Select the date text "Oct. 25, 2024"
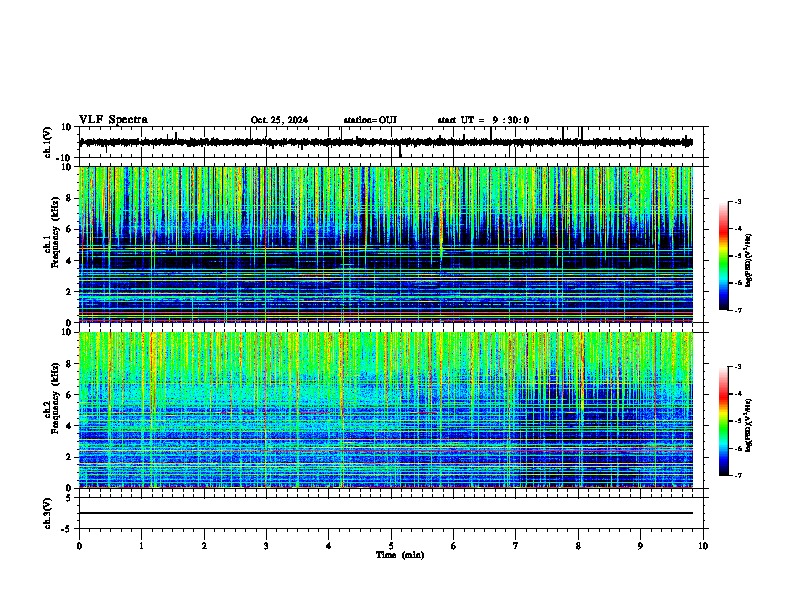792x612 pixels. pos(279,120)
